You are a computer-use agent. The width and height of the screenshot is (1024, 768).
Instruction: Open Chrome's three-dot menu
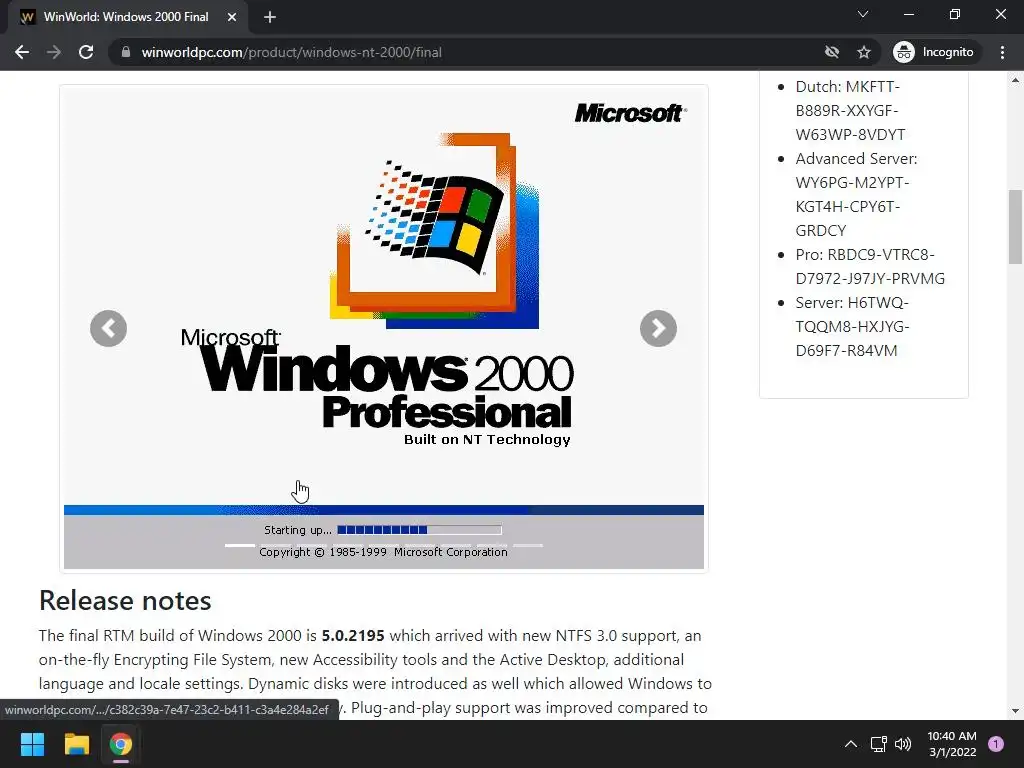pyautogui.click(x=1002, y=52)
